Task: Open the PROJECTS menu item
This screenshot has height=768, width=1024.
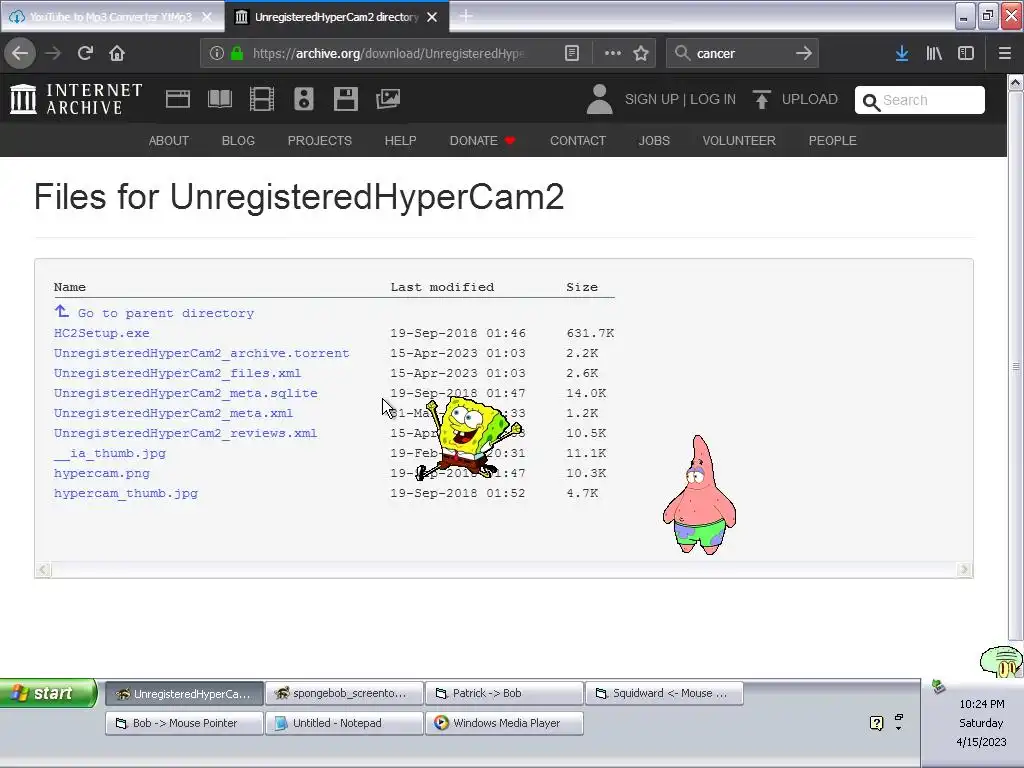Action: point(319,140)
